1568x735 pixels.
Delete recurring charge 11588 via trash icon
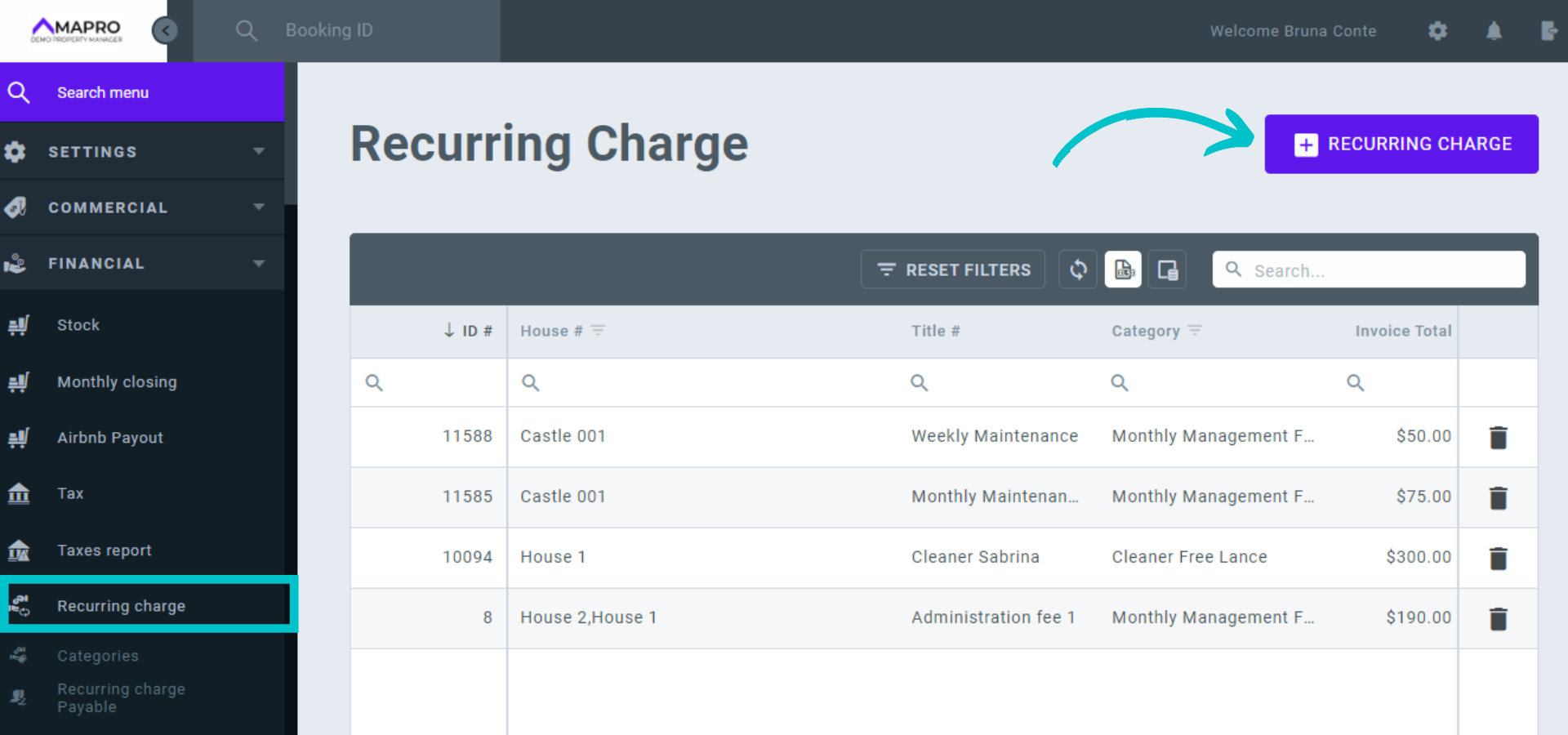[x=1498, y=438]
